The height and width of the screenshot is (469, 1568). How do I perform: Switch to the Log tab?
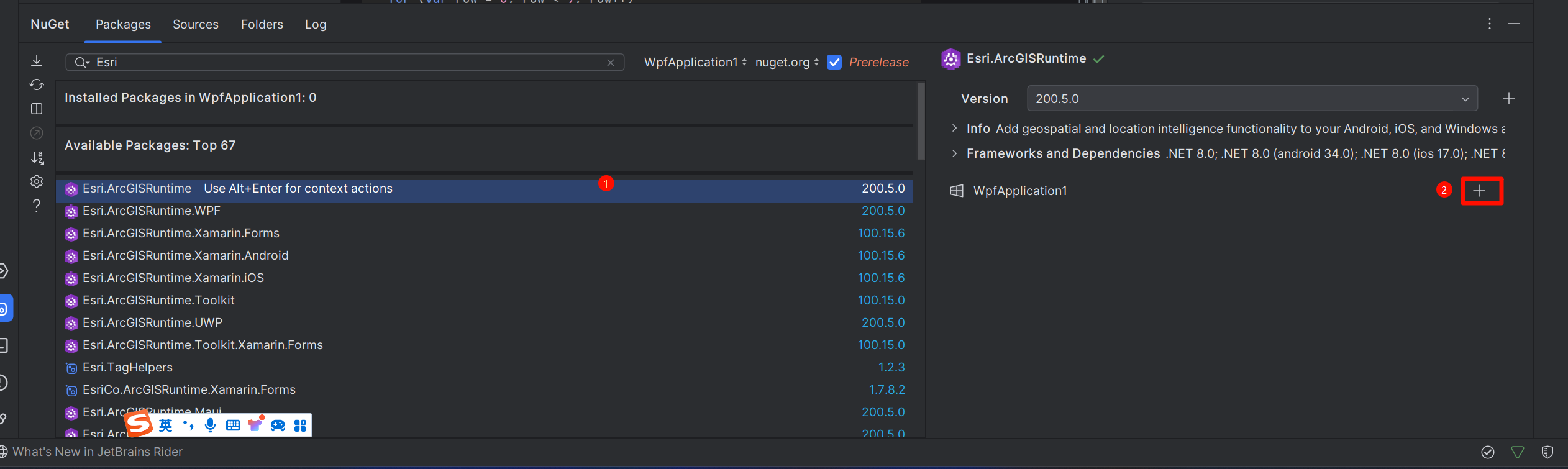(316, 24)
